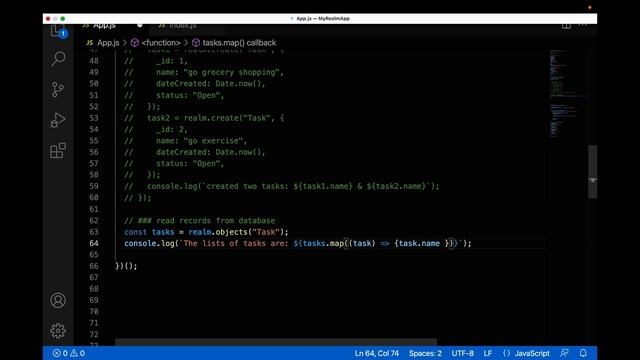
Task: Click the vertical scrollbar thumb
Action: click(x=593, y=172)
